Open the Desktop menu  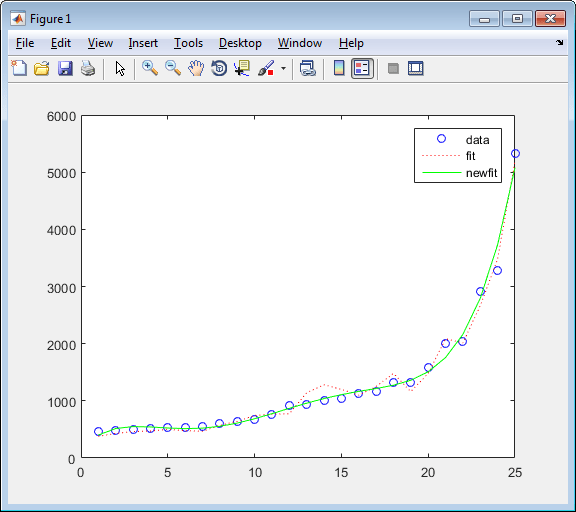tap(240, 43)
